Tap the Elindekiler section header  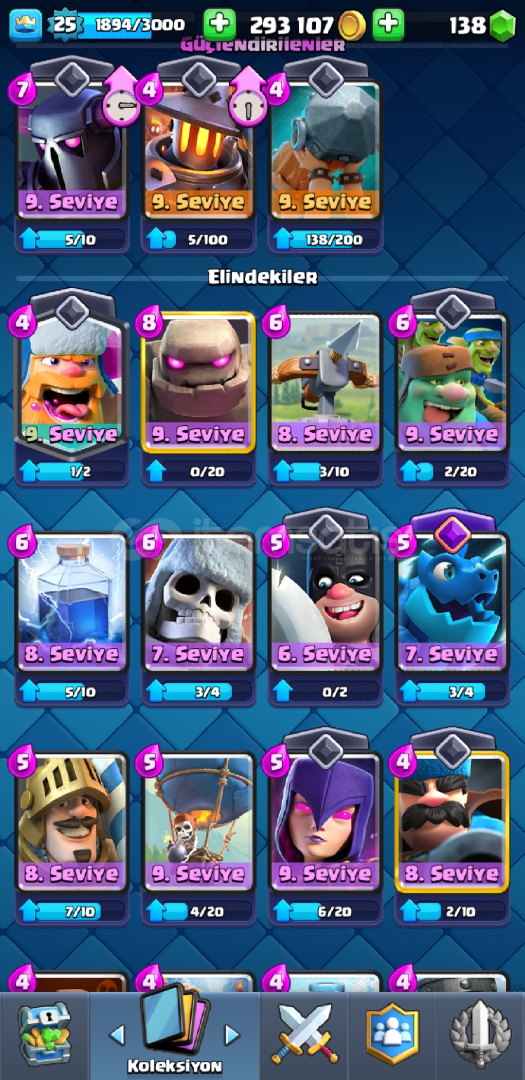coord(262,277)
